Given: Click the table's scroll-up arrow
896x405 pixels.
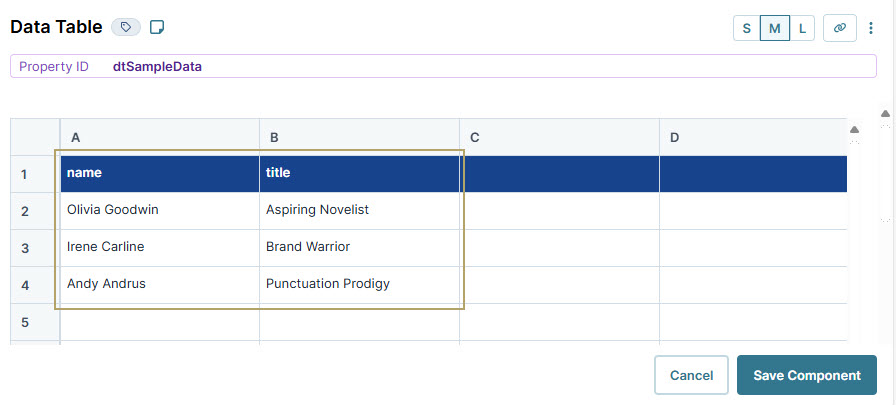Looking at the screenshot, I should (854, 130).
